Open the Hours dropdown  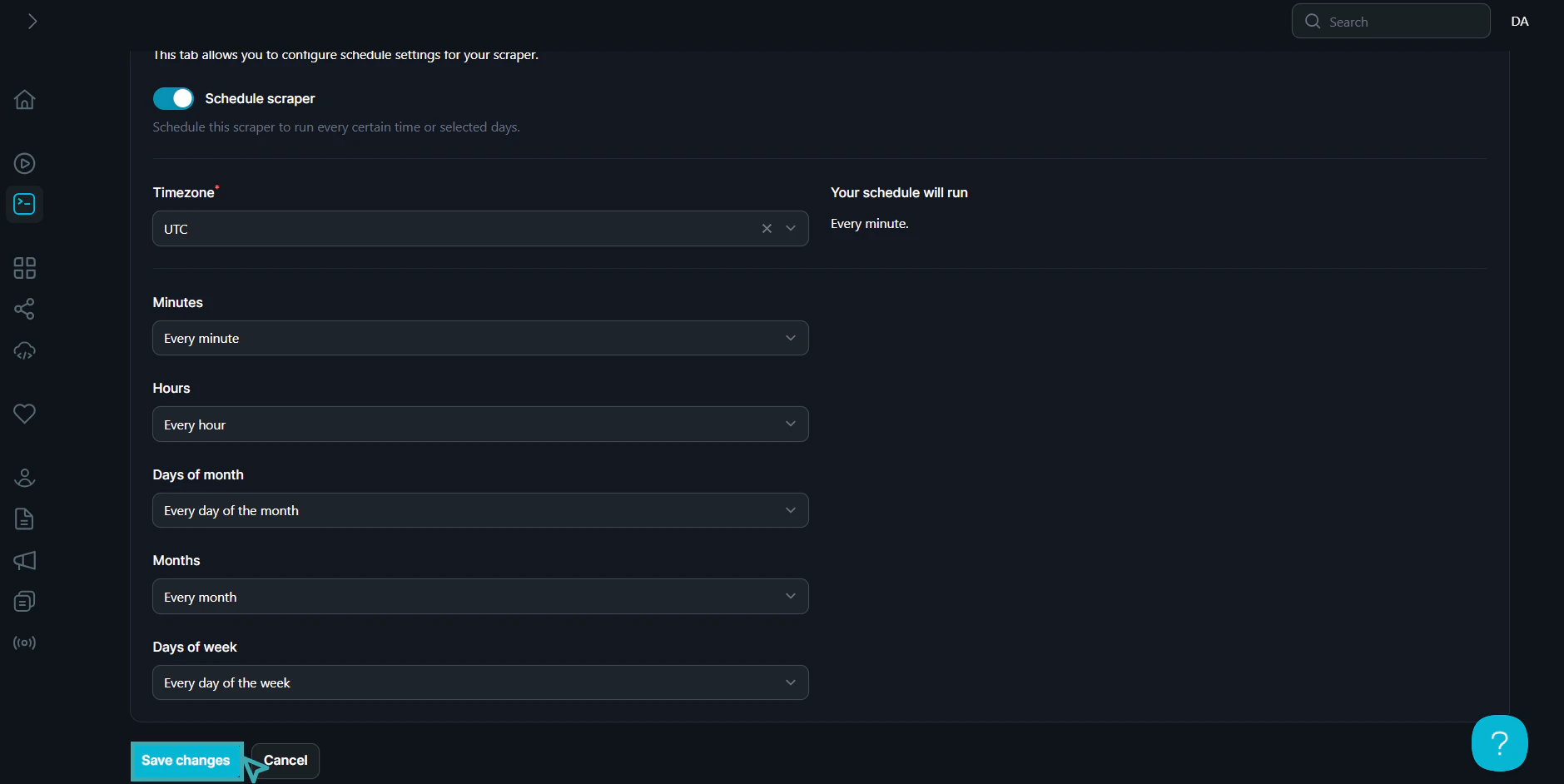coord(479,424)
